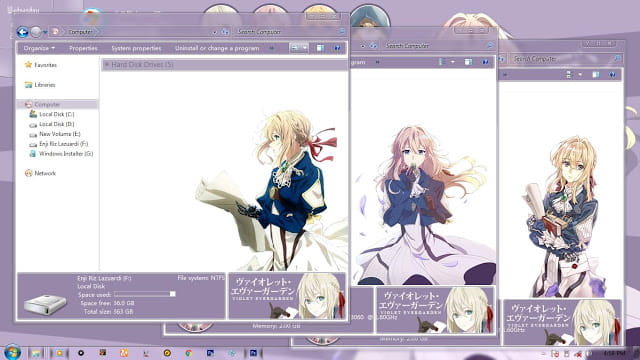This screenshot has width=640, height=360.
Task: Toggle preview pane in rightmost window
Action: click(596, 75)
